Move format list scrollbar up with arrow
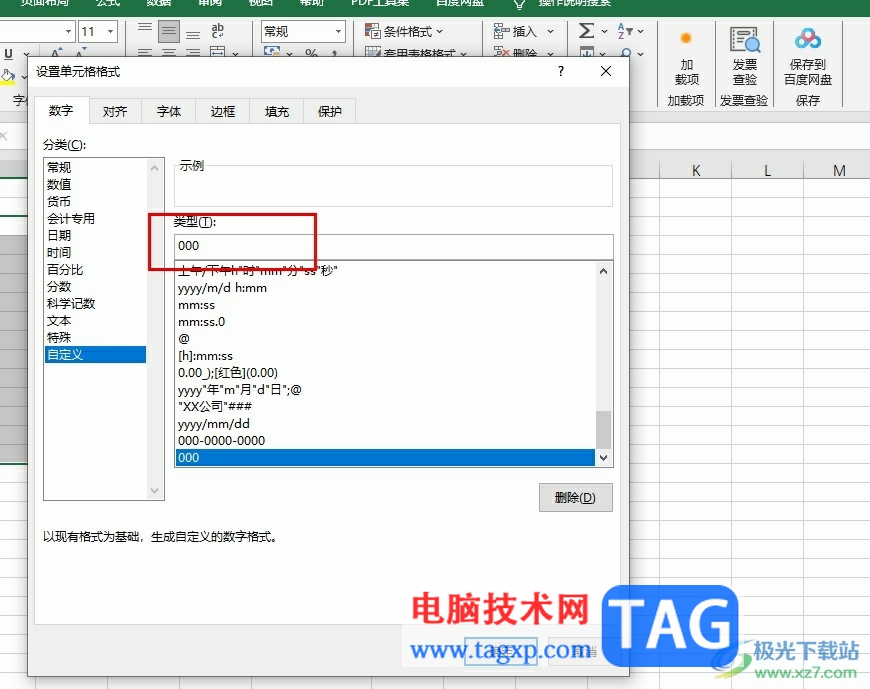 [604, 271]
